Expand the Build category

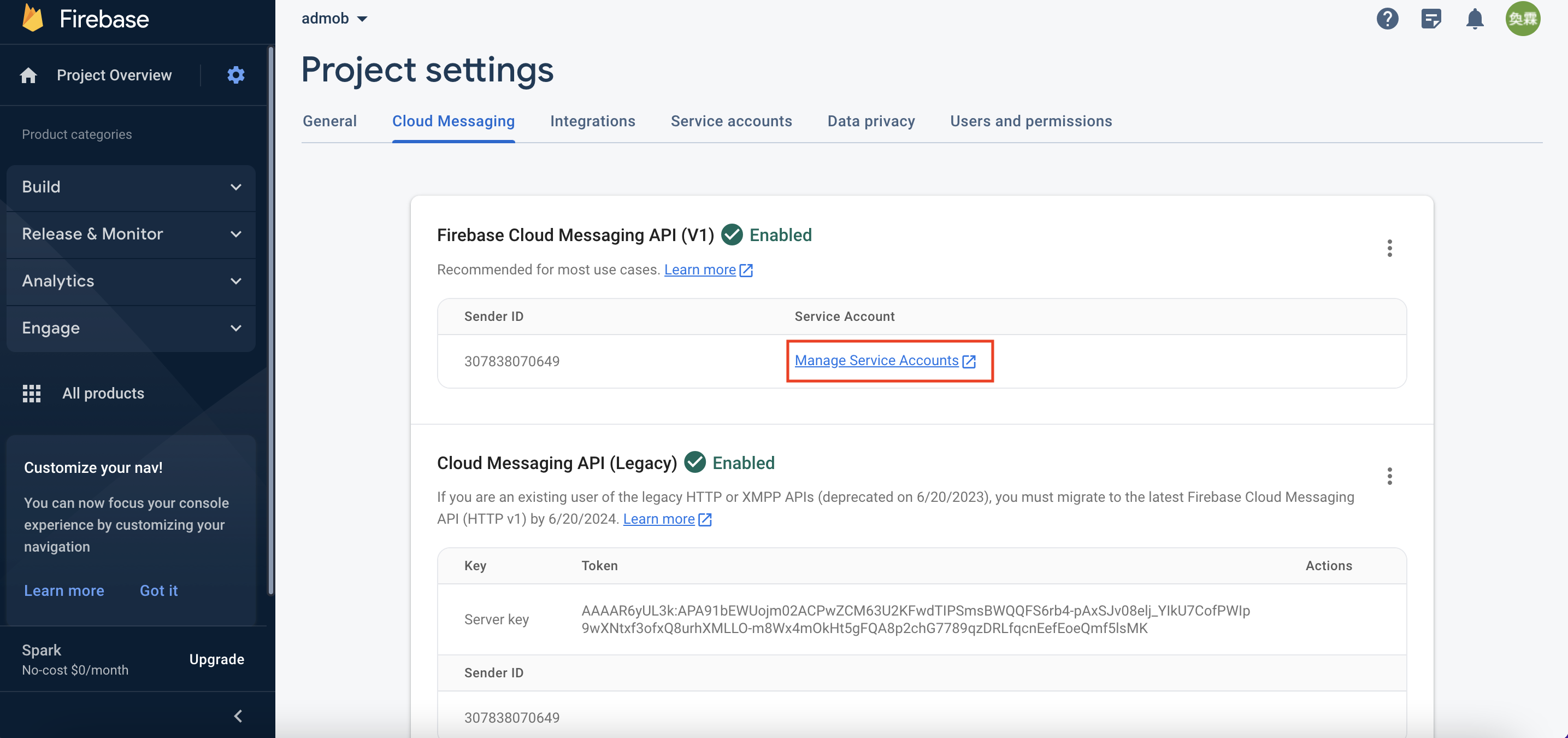pos(131,187)
